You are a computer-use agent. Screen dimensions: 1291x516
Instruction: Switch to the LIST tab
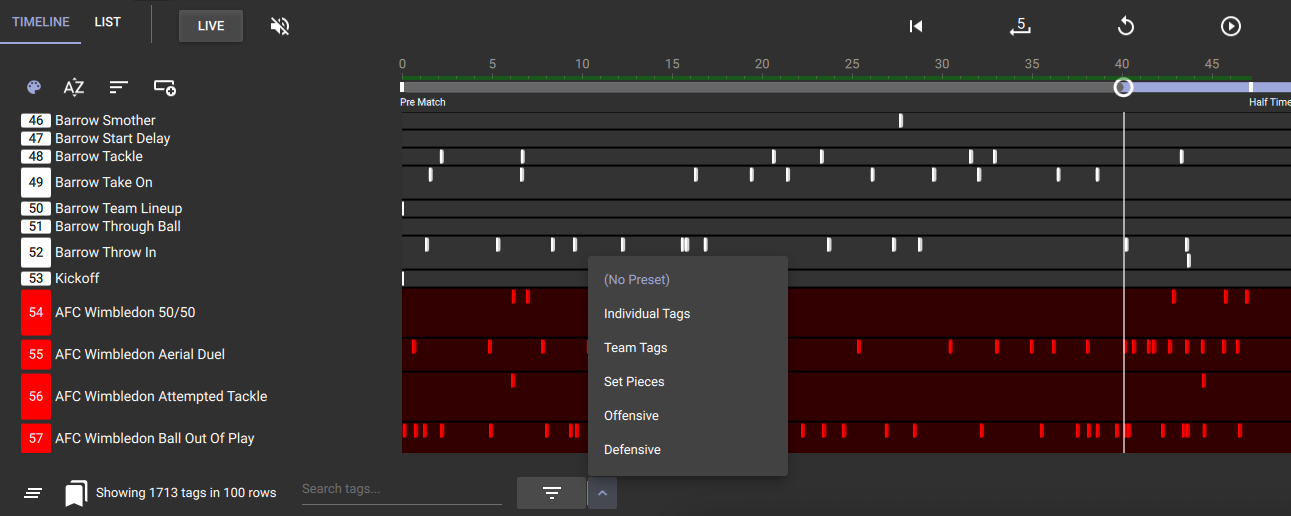(x=108, y=22)
